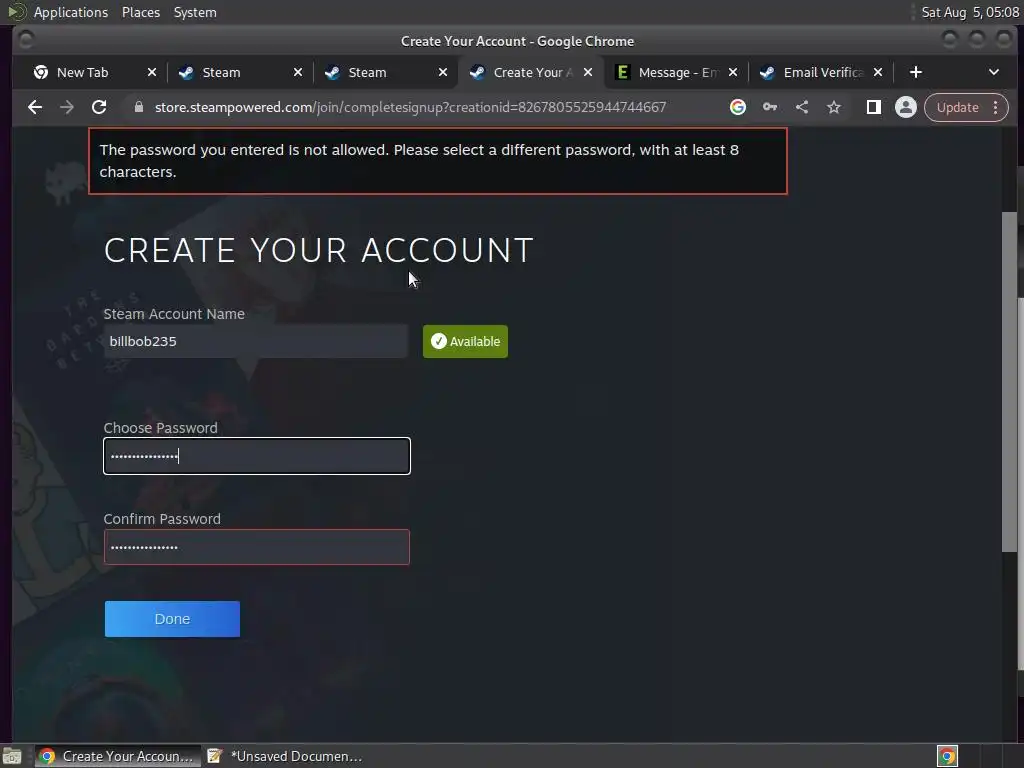Switch to the Message - Em tab
Screen dimensions: 1024x768
coord(677,72)
